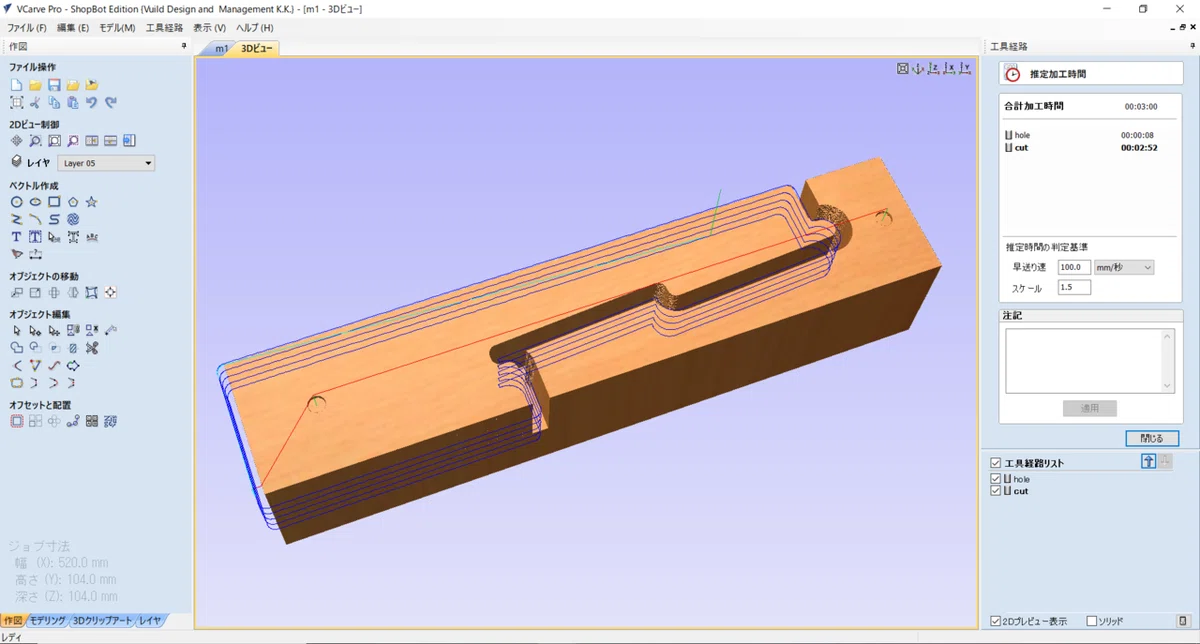This screenshot has height=644, width=1200.
Task: Select the Draw Circle tool
Action: [16, 202]
